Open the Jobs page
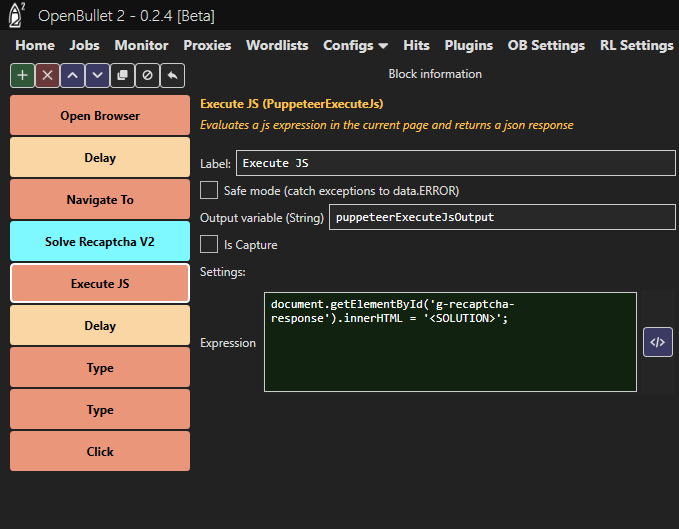679x529 pixels. [x=84, y=45]
